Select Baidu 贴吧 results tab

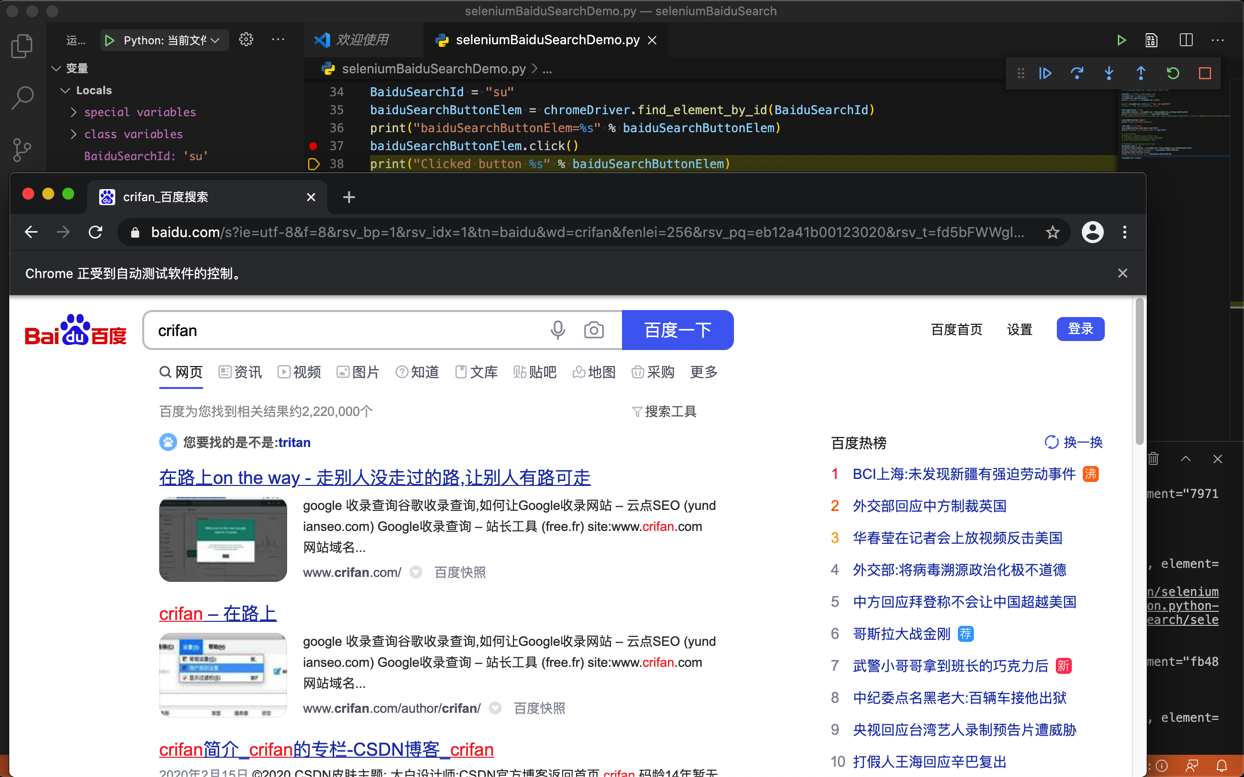(x=535, y=372)
